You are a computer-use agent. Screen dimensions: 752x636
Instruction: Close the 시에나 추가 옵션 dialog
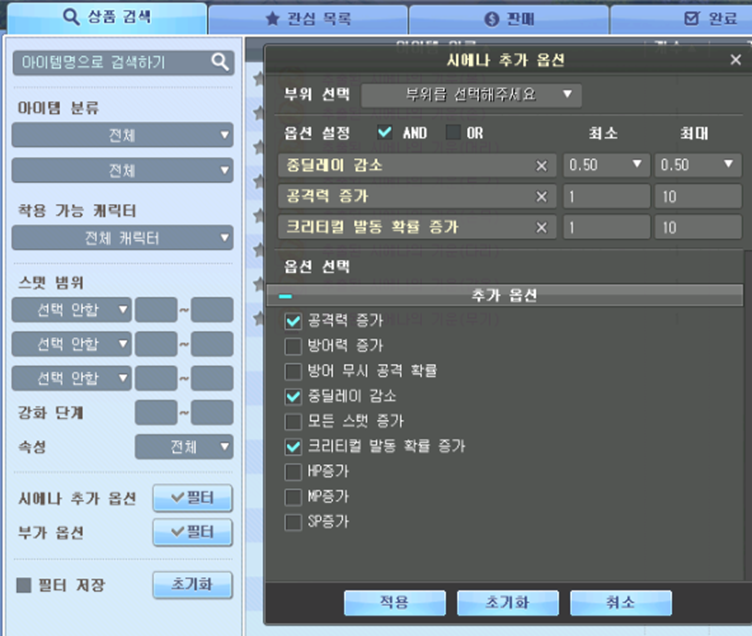point(735,60)
